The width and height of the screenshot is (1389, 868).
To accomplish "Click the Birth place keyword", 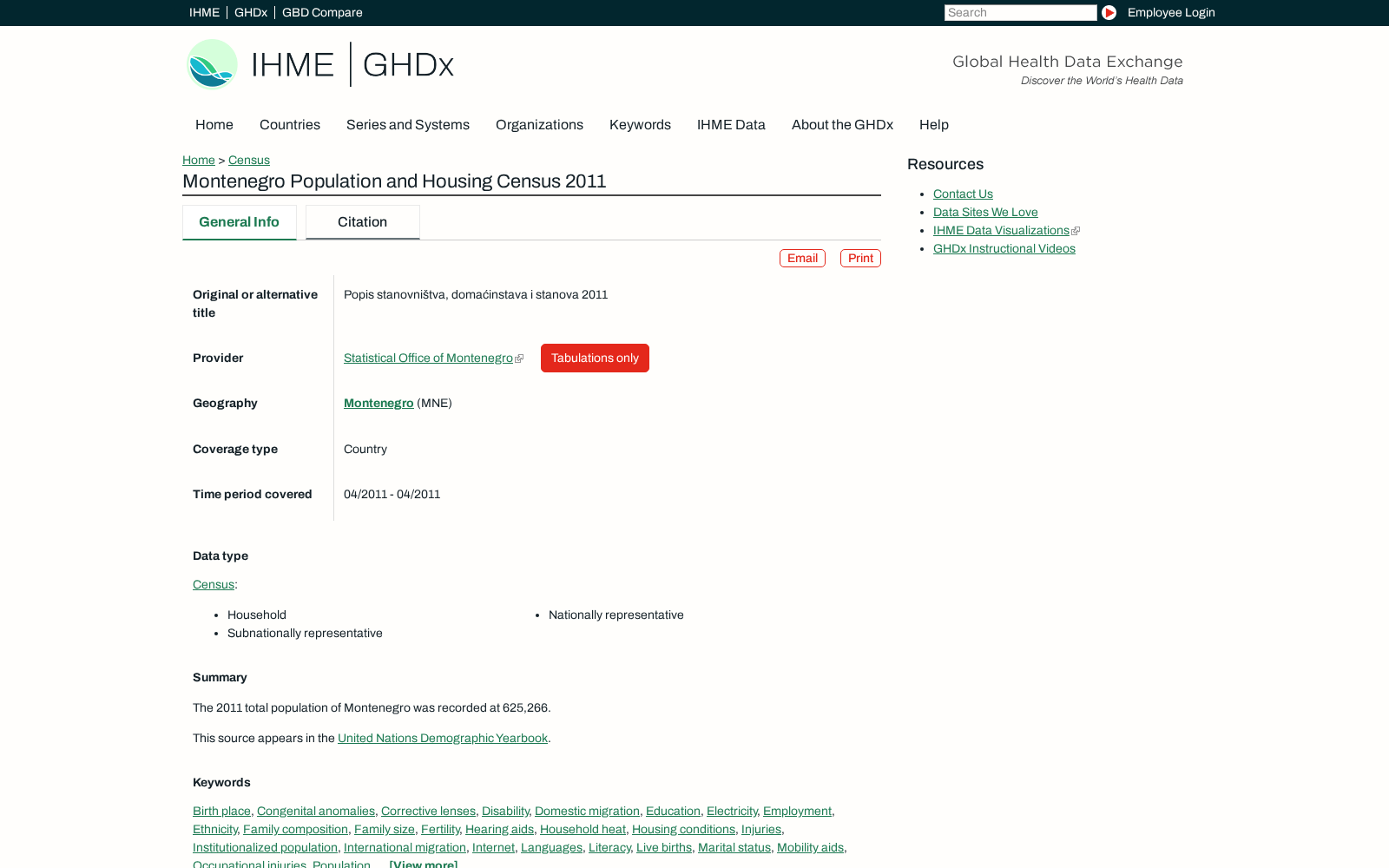I will 221,811.
